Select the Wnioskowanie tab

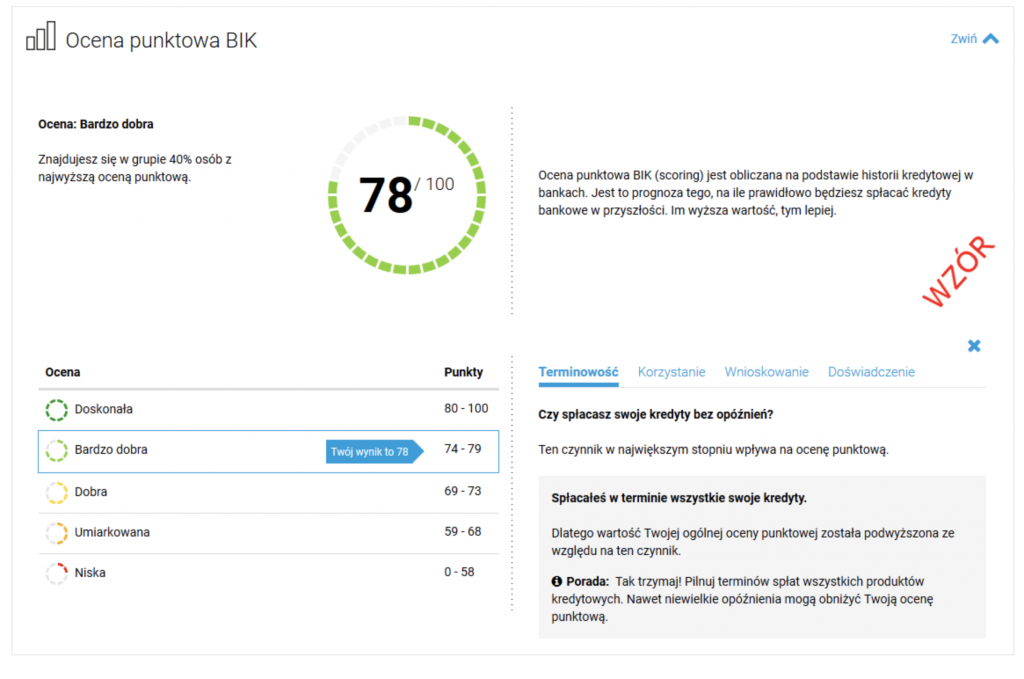click(x=766, y=372)
